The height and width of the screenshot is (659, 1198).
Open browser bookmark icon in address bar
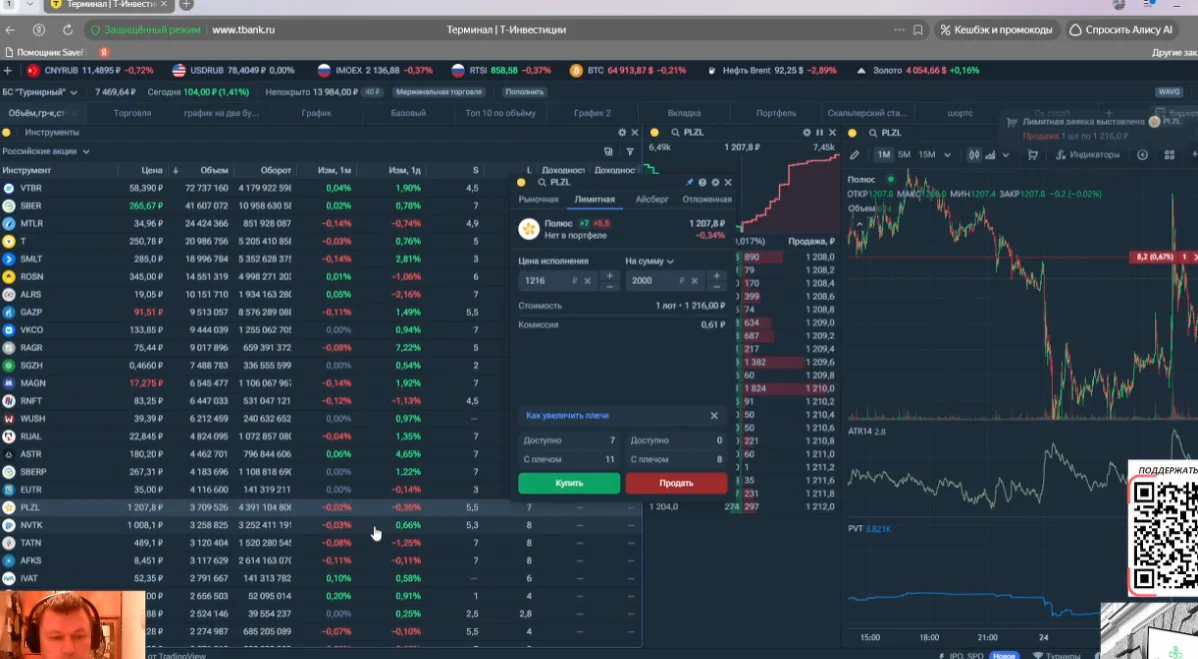tap(918, 30)
